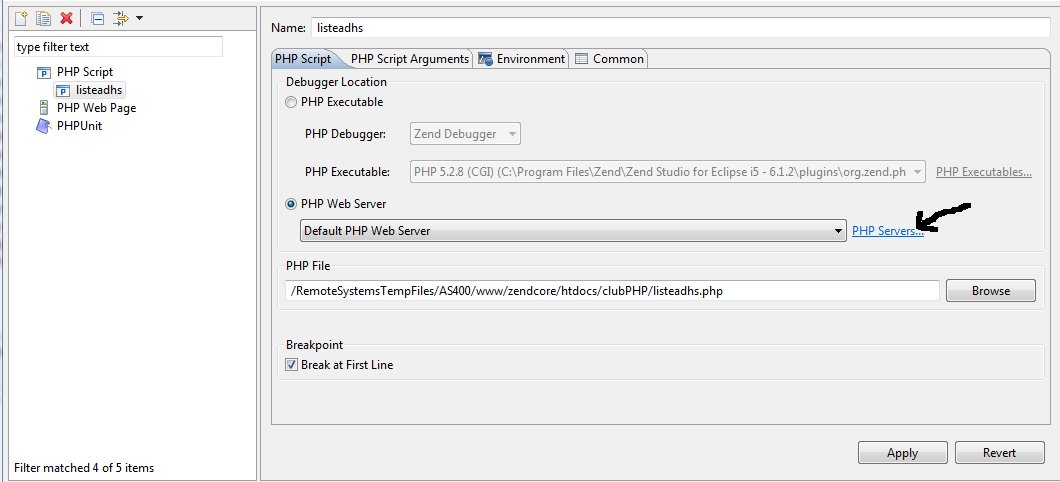Click the Breakpoint group label
This screenshot has width=1060, height=482.
click(314, 345)
